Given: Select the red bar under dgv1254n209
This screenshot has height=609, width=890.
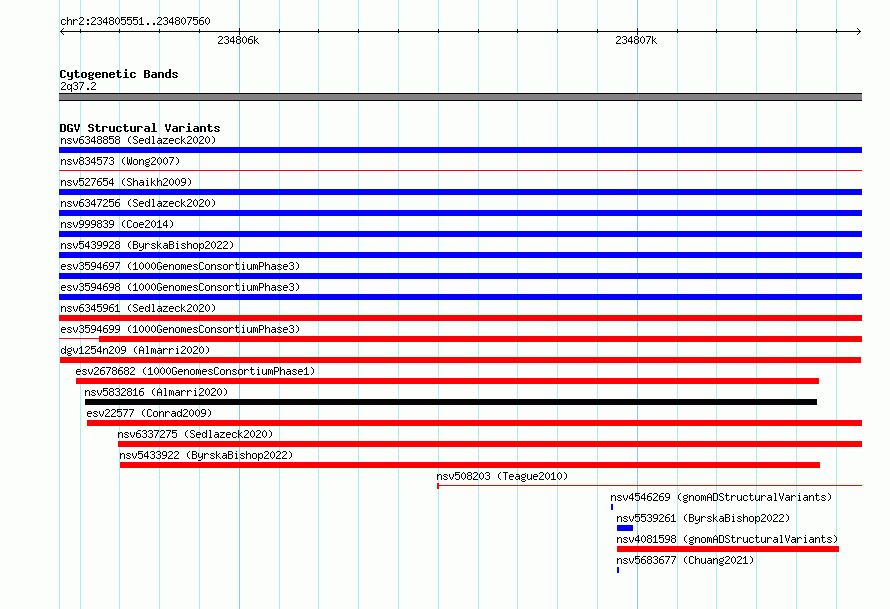Looking at the screenshot, I should click(x=460, y=360).
